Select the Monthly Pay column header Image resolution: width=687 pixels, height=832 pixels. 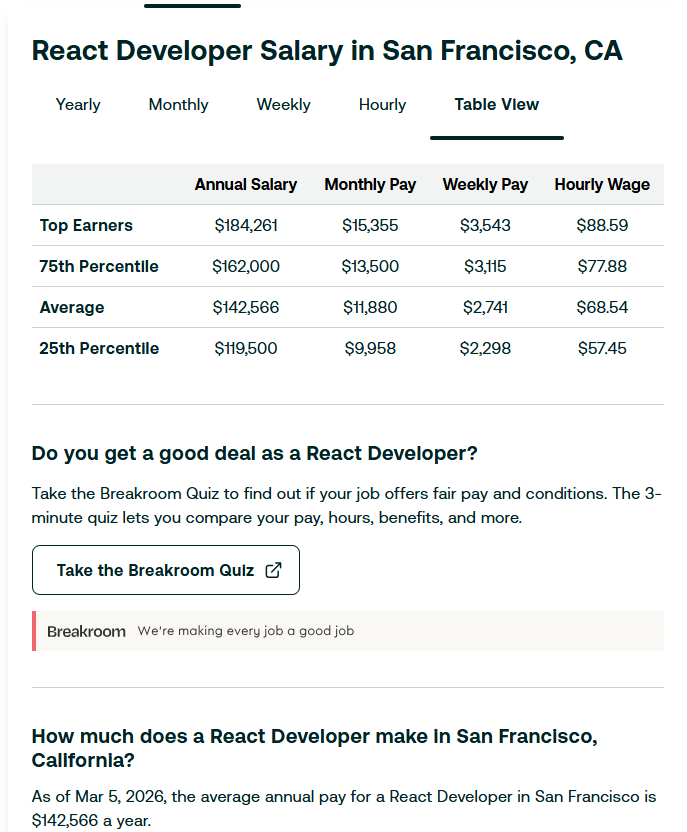tap(370, 185)
